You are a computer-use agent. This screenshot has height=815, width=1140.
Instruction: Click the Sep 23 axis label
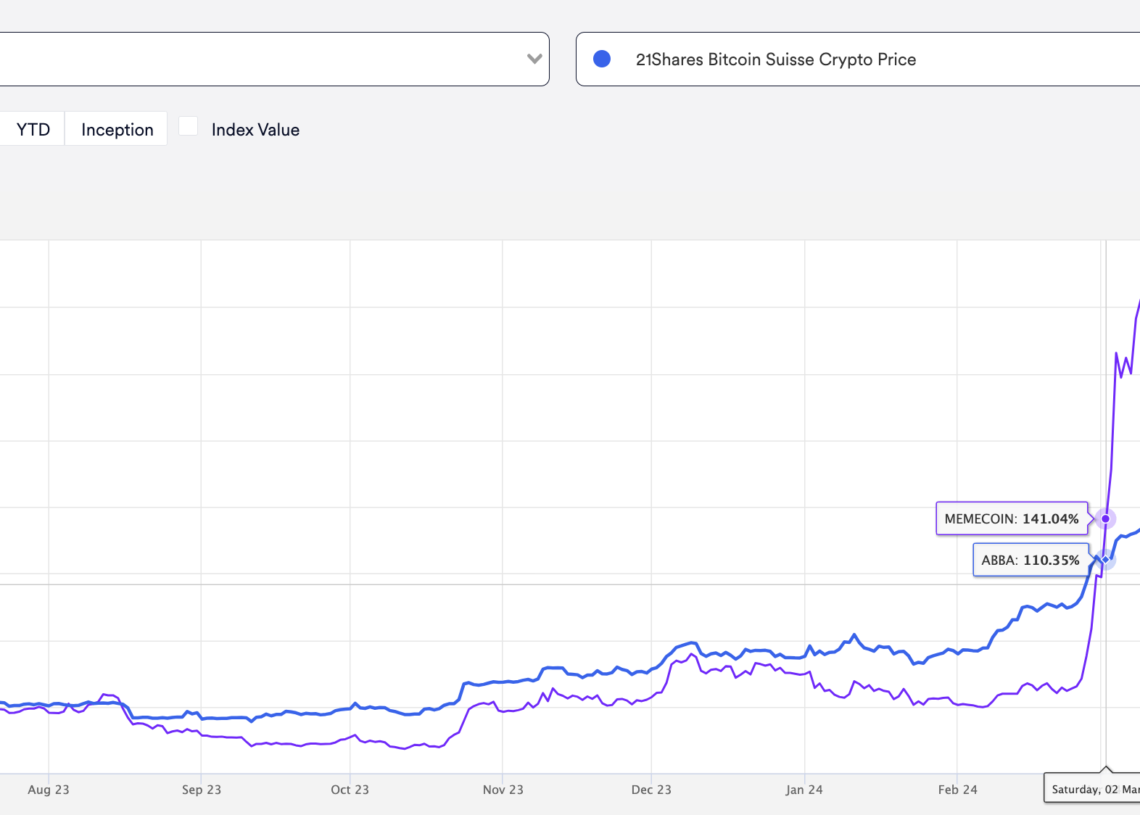click(201, 789)
